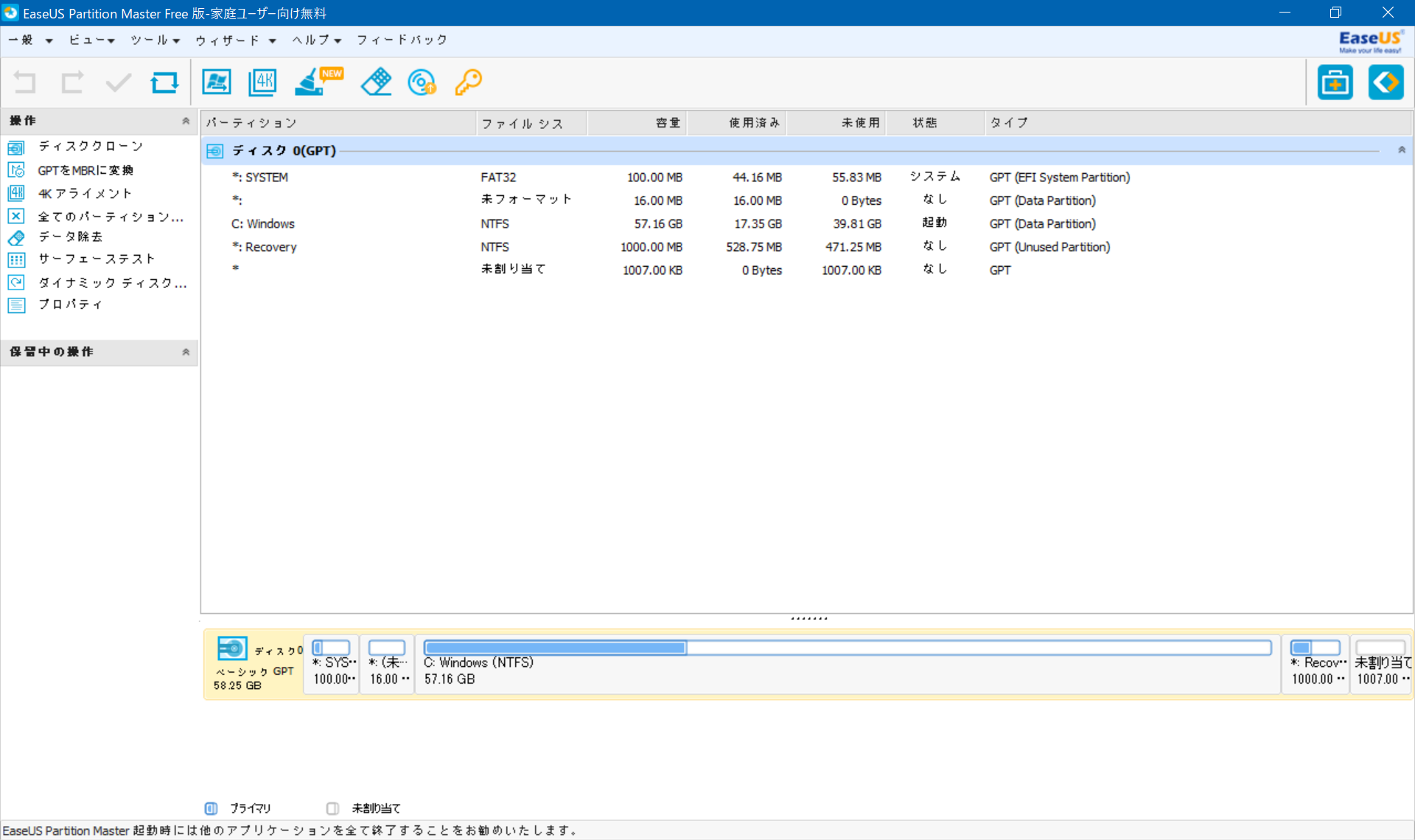Select the Recov 1000.00 block in disk map
Screen dimensions: 1415x840
click(x=1316, y=664)
